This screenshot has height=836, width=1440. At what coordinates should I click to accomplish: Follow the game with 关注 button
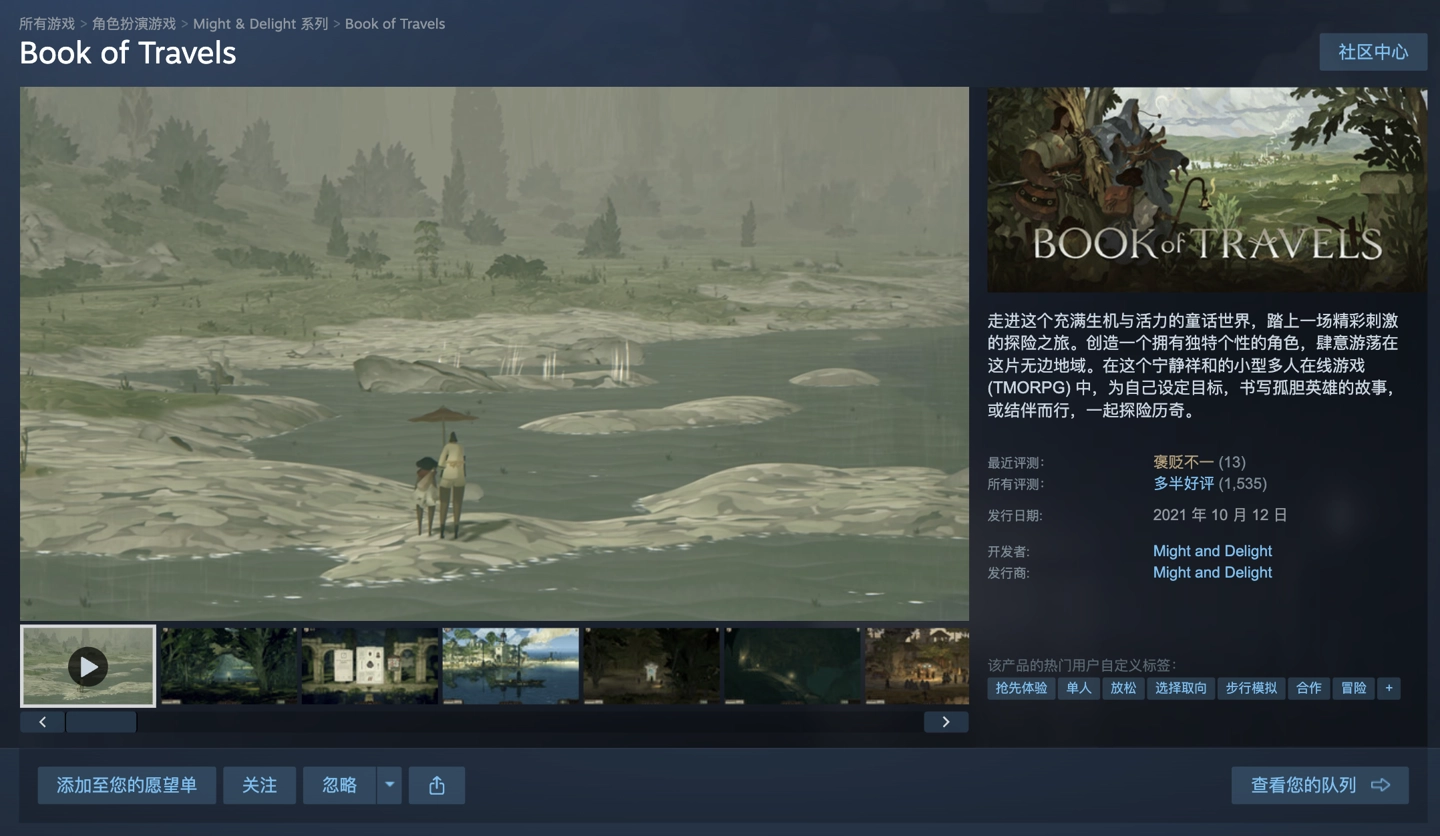[259, 785]
